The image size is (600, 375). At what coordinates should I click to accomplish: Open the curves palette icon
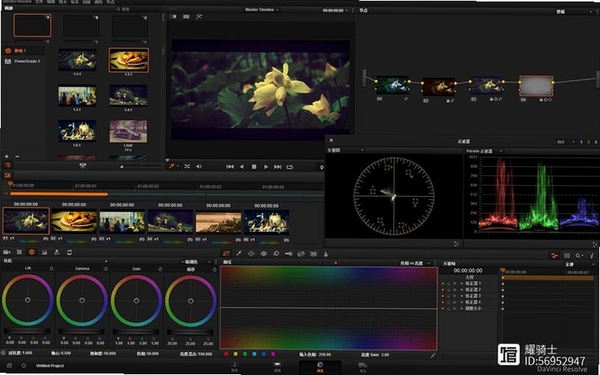[x=226, y=253]
